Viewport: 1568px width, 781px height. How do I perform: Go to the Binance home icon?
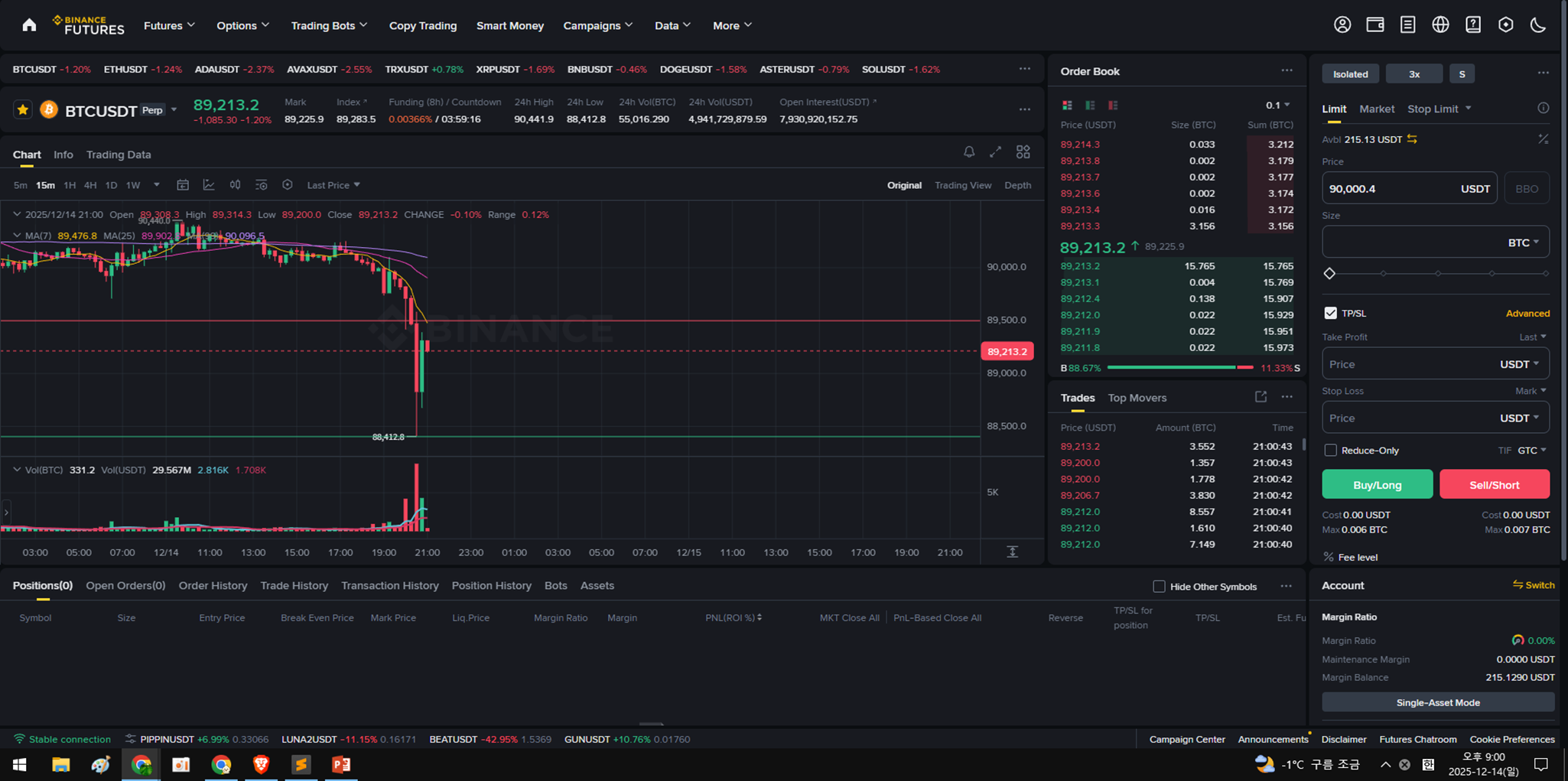[x=29, y=25]
